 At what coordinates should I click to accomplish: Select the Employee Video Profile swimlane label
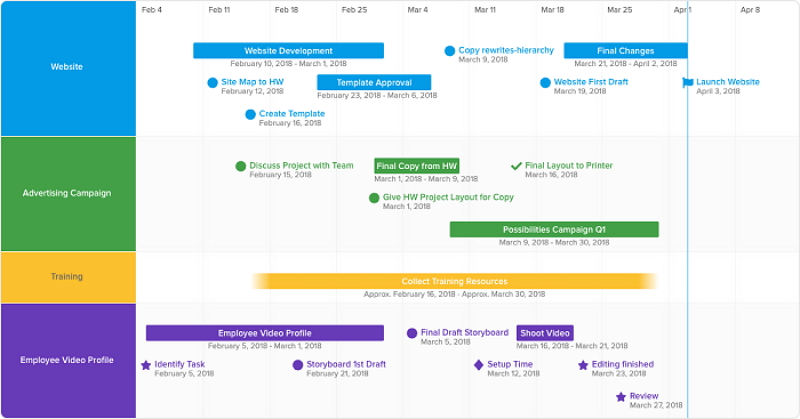67,360
